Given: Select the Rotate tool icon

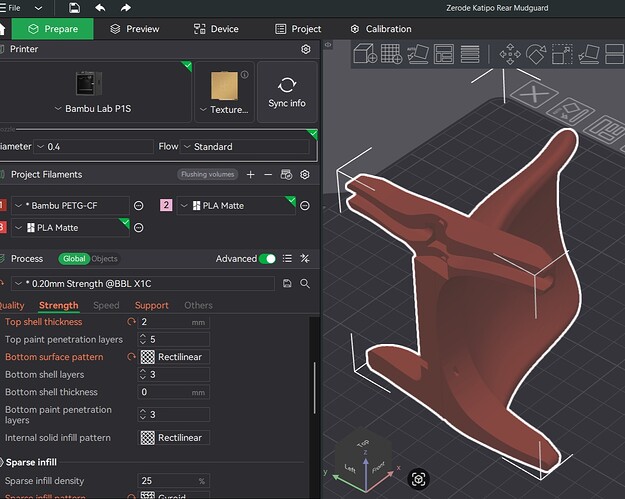Looking at the screenshot, I should (x=536, y=53).
